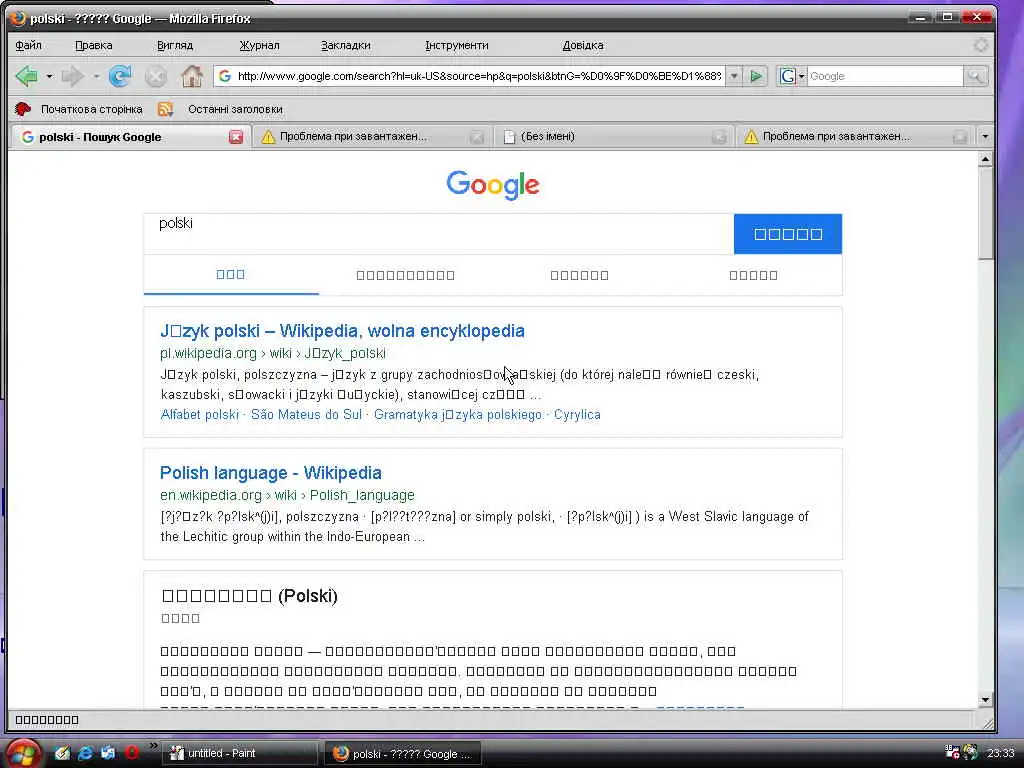Open the Закладки menu
The image size is (1024, 768).
[x=345, y=45]
